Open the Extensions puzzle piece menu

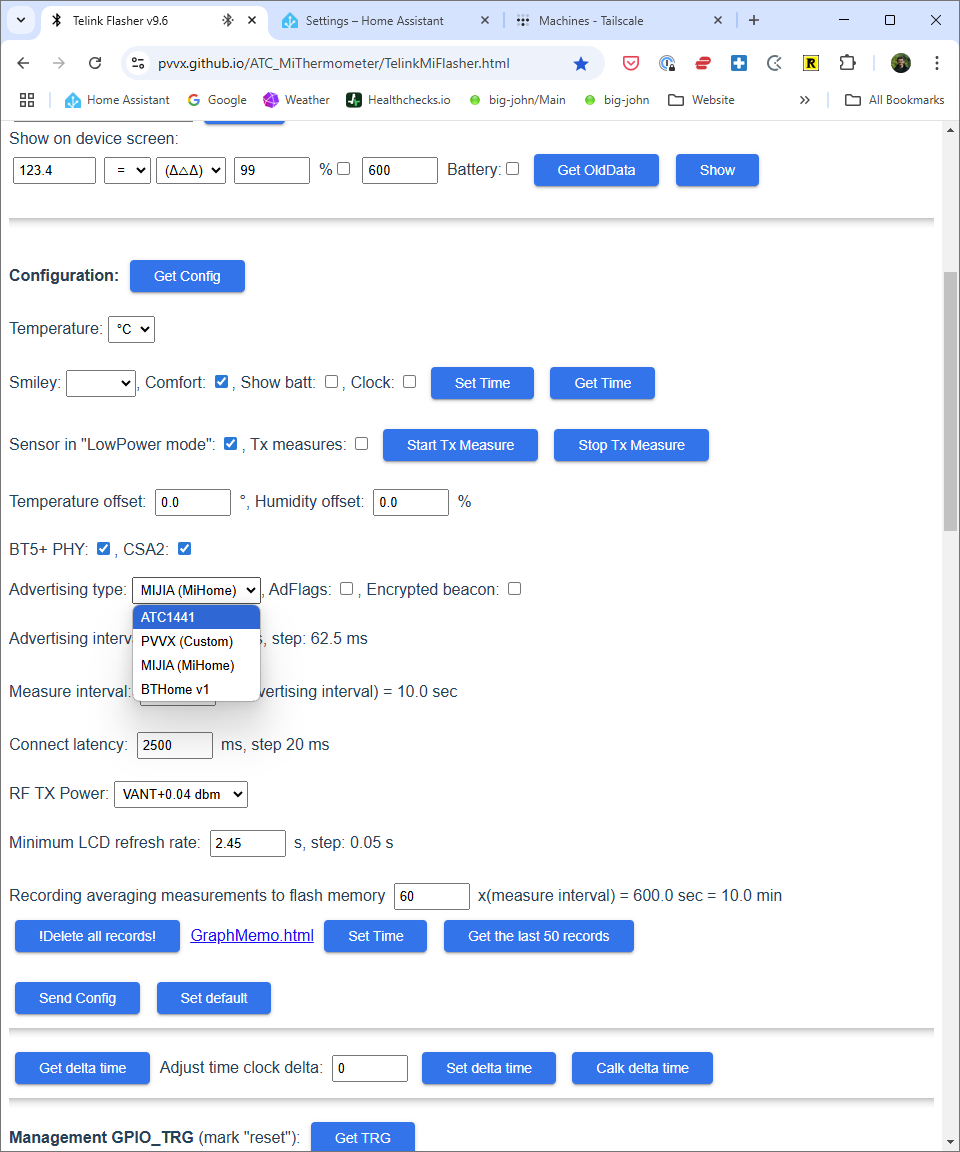847,63
